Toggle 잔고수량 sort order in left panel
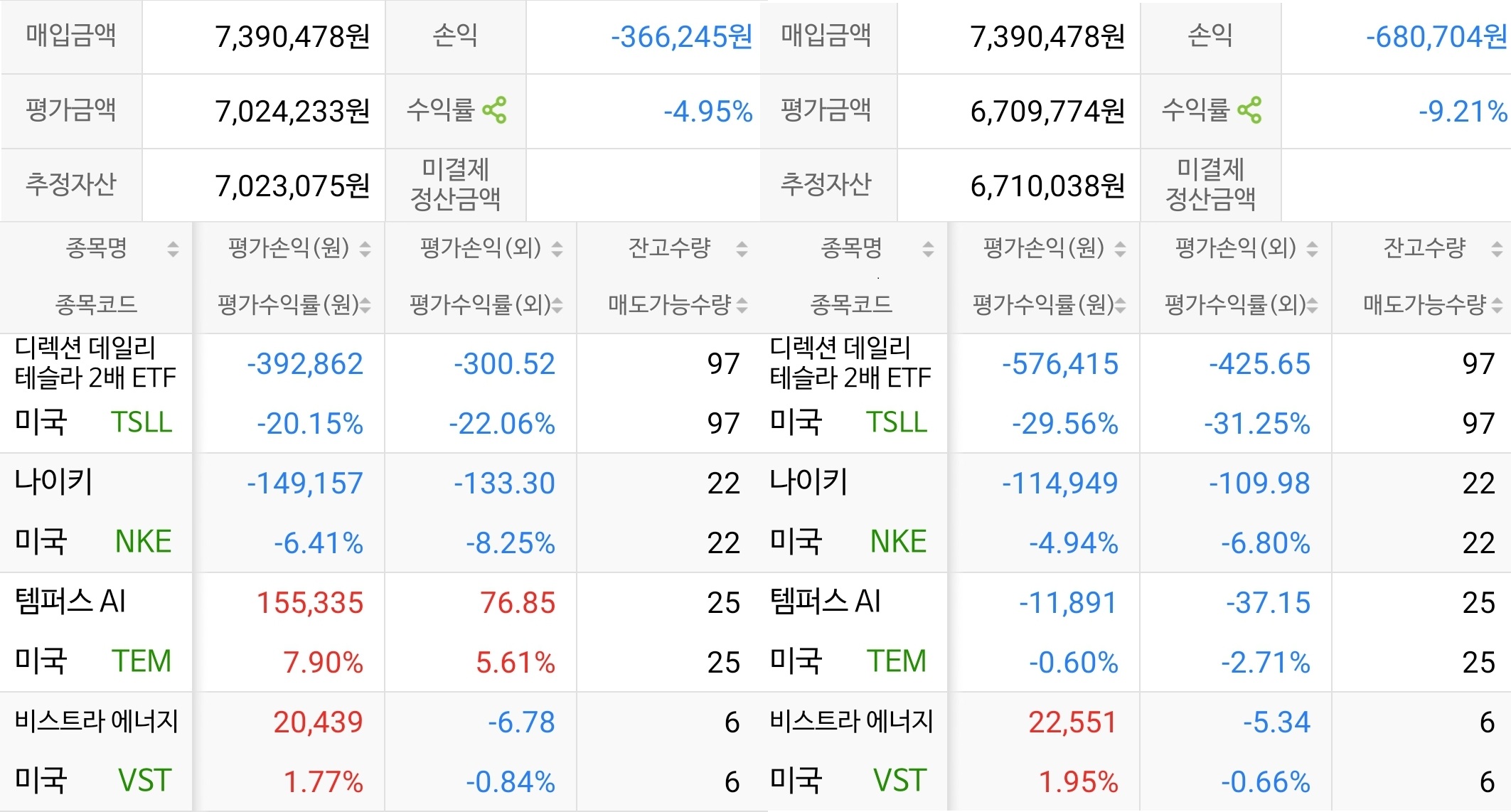Screen dimensions: 1511x812 pos(742,249)
